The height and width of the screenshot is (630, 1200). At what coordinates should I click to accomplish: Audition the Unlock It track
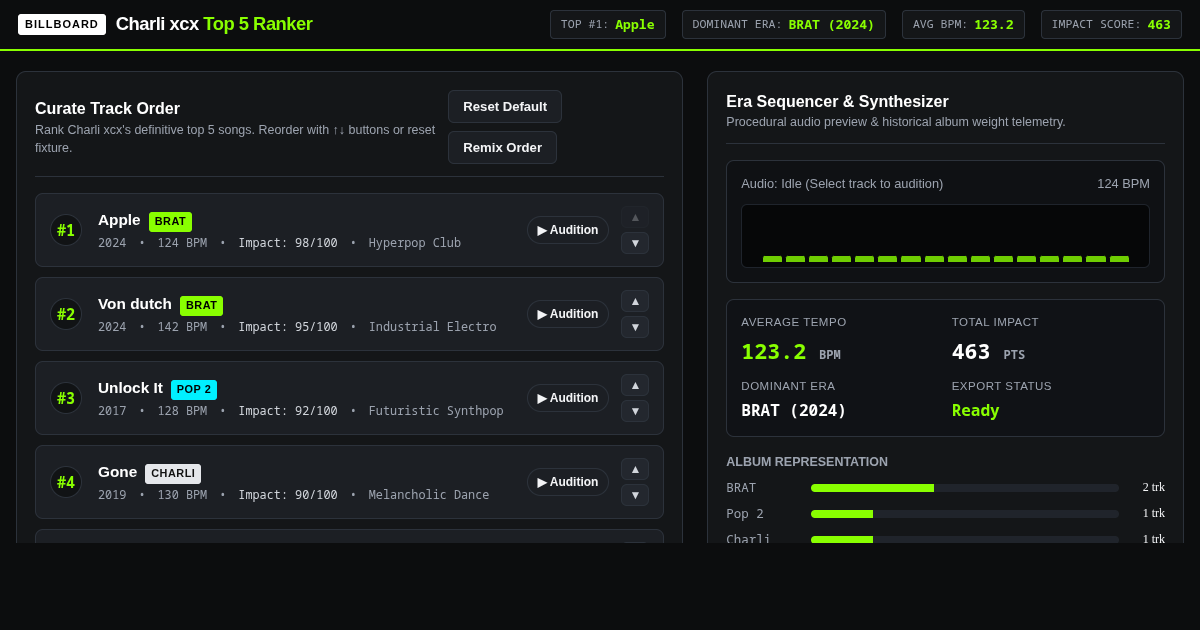568,398
